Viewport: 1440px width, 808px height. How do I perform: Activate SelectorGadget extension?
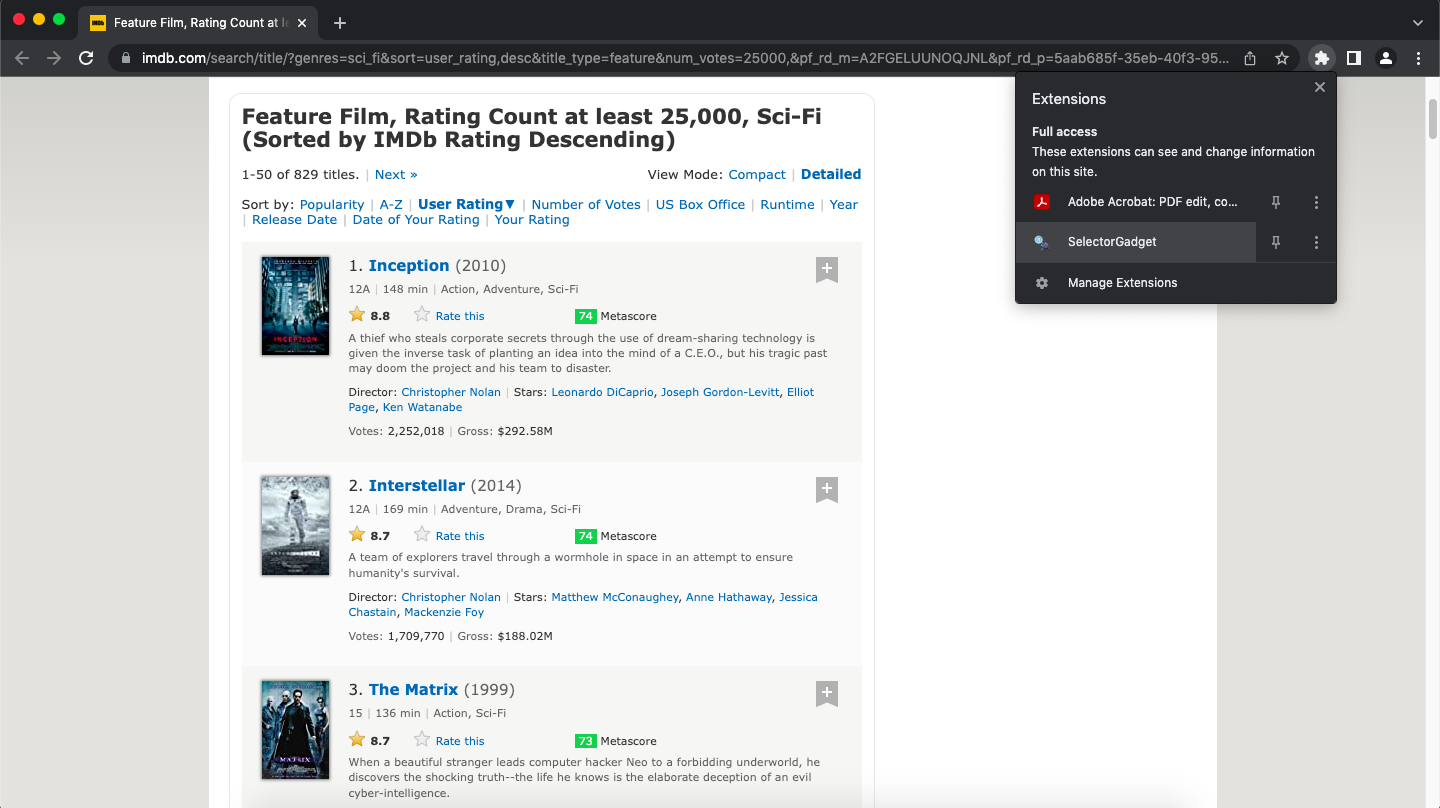click(1136, 242)
